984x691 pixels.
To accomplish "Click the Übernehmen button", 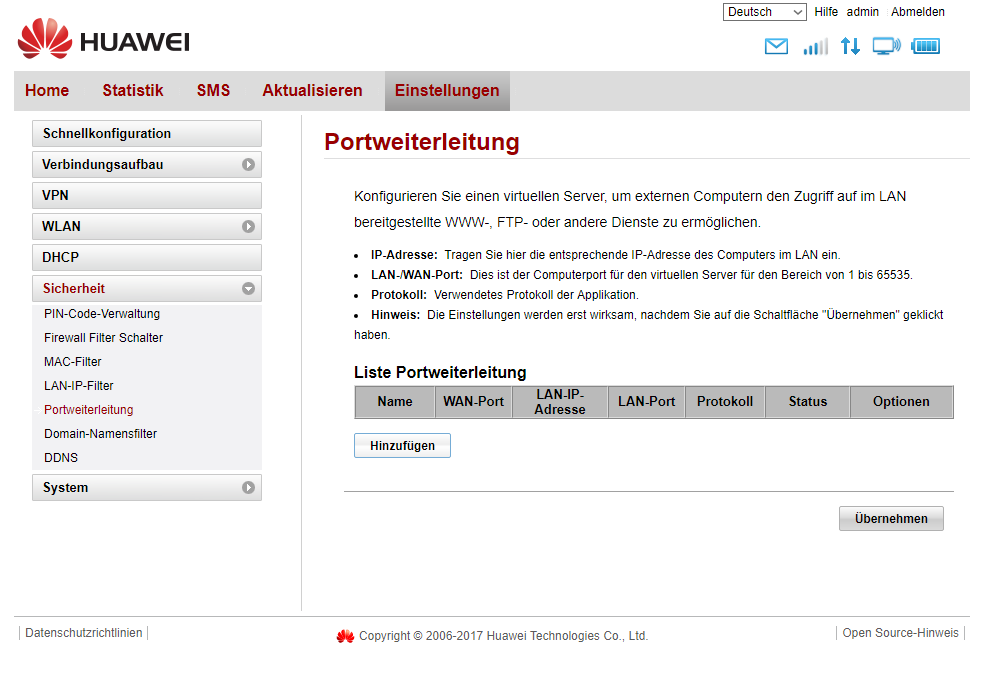I will point(890,519).
